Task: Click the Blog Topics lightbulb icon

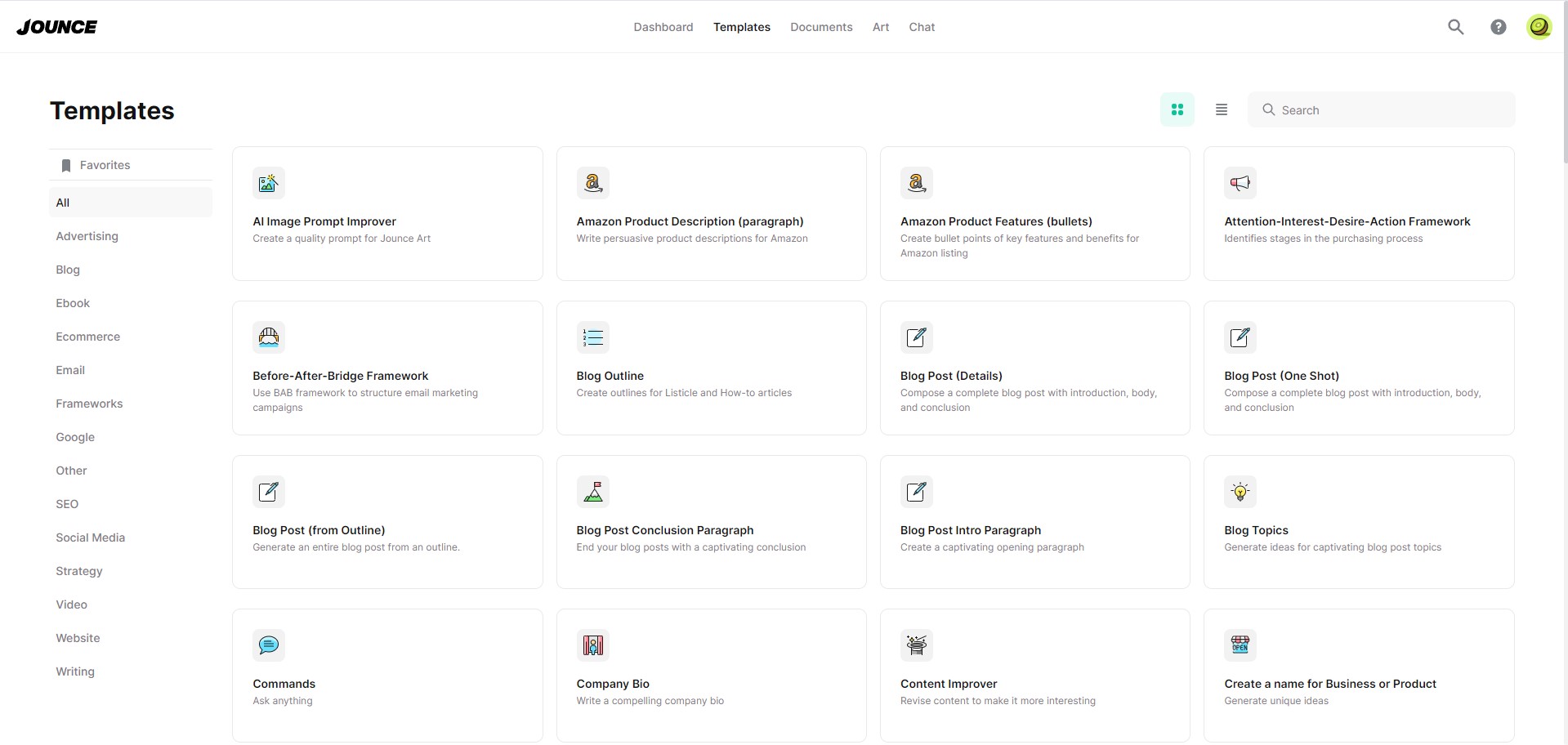Action: (1240, 492)
